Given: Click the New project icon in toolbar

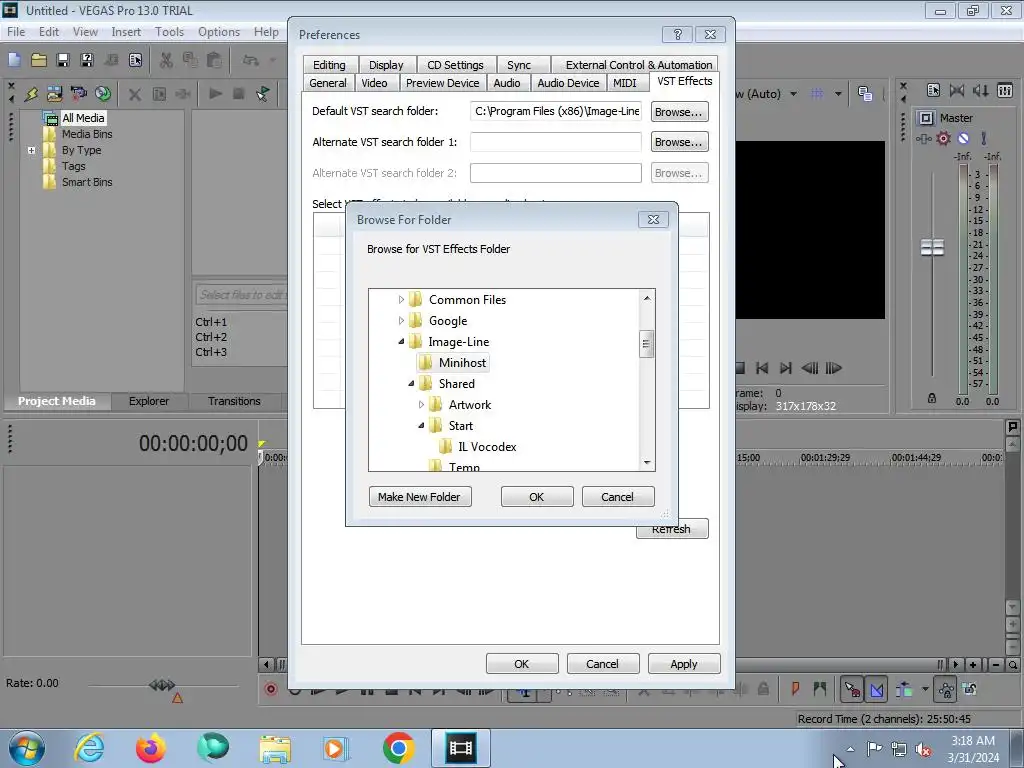Looking at the screenshot, I should pyautogui.click(x=14, y=60).
